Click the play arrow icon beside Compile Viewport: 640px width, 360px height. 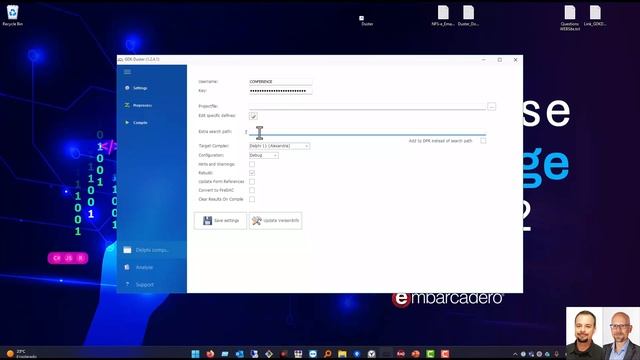pyautogui.click(x=127, y=122)
